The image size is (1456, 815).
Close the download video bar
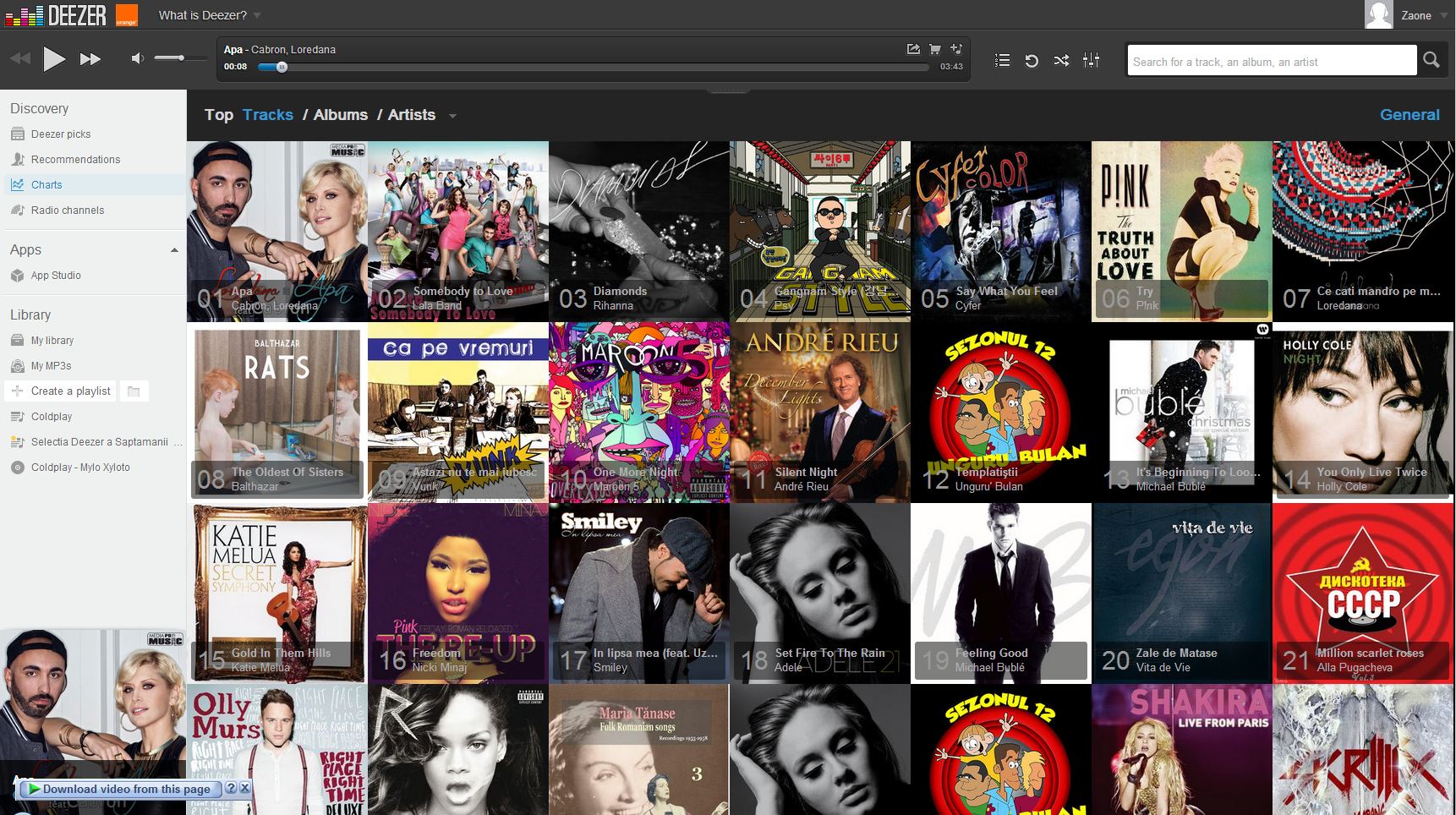244,788
